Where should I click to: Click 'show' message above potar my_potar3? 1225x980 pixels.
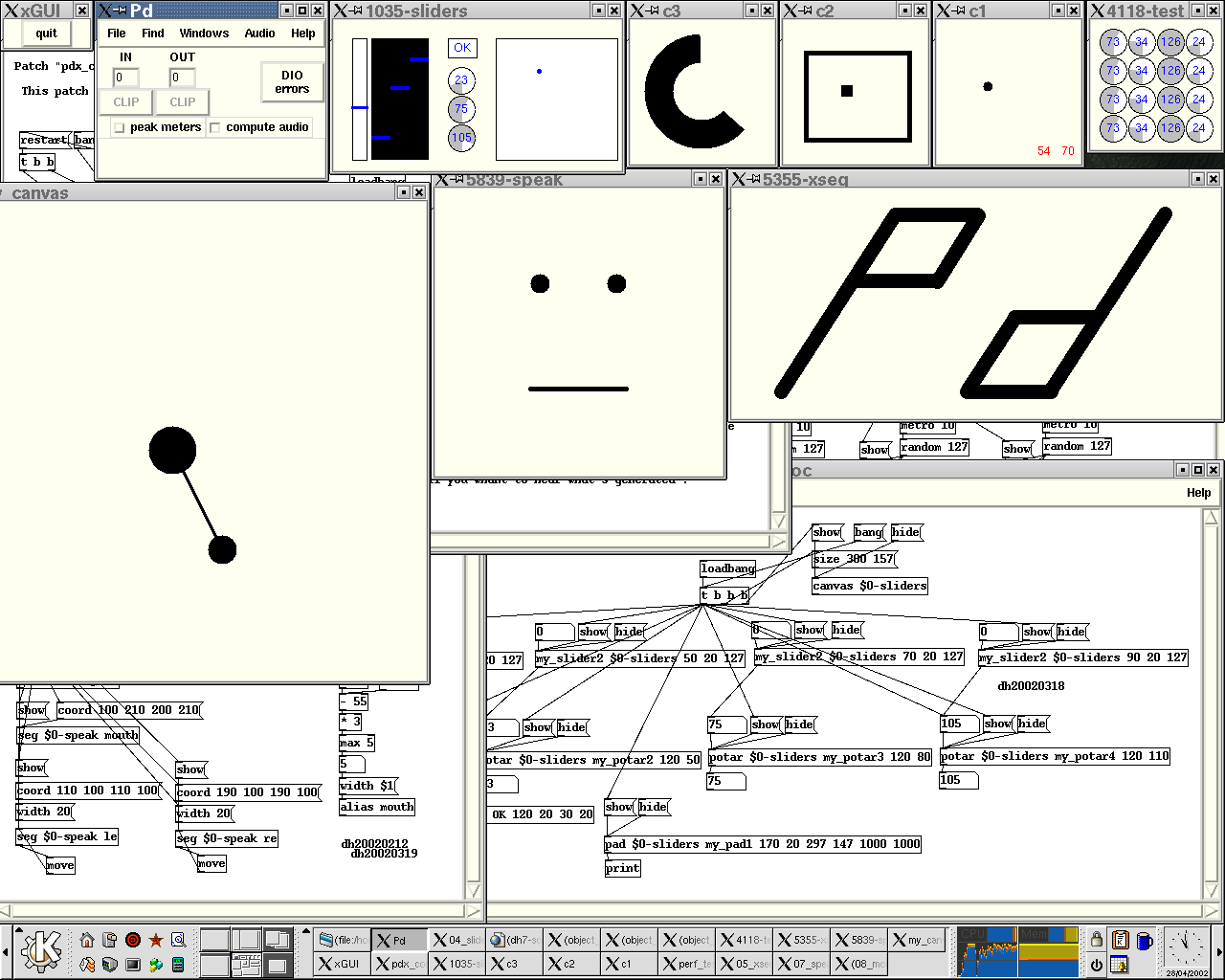click(x=767, y=724)
